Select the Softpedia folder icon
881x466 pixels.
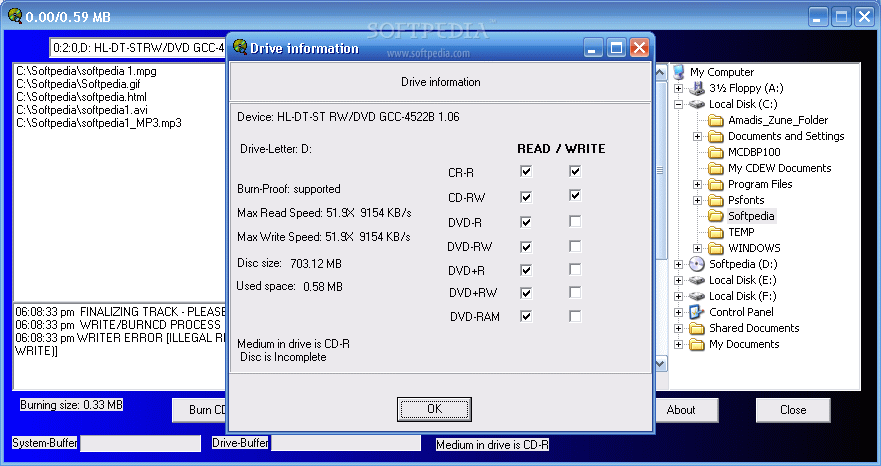(x=715, y=216)
